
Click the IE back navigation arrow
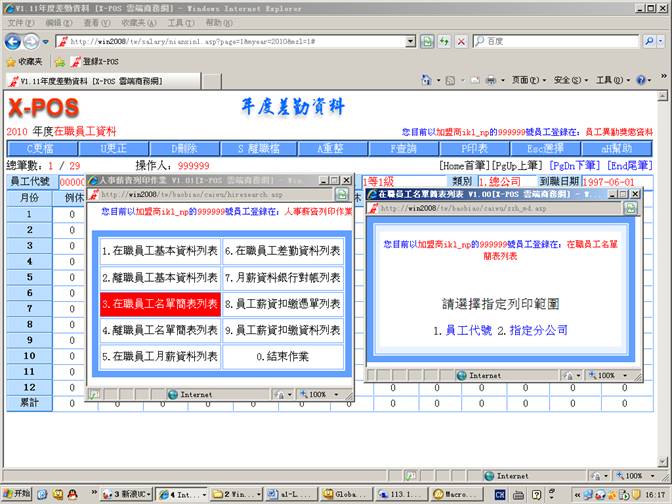(x=14, y=41)
